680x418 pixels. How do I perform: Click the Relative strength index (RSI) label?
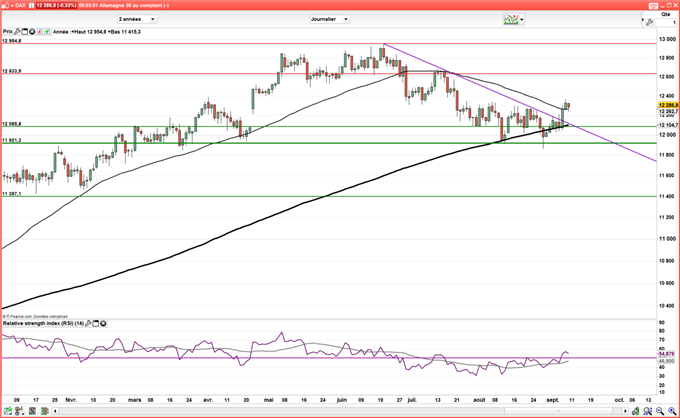[43, 323]
